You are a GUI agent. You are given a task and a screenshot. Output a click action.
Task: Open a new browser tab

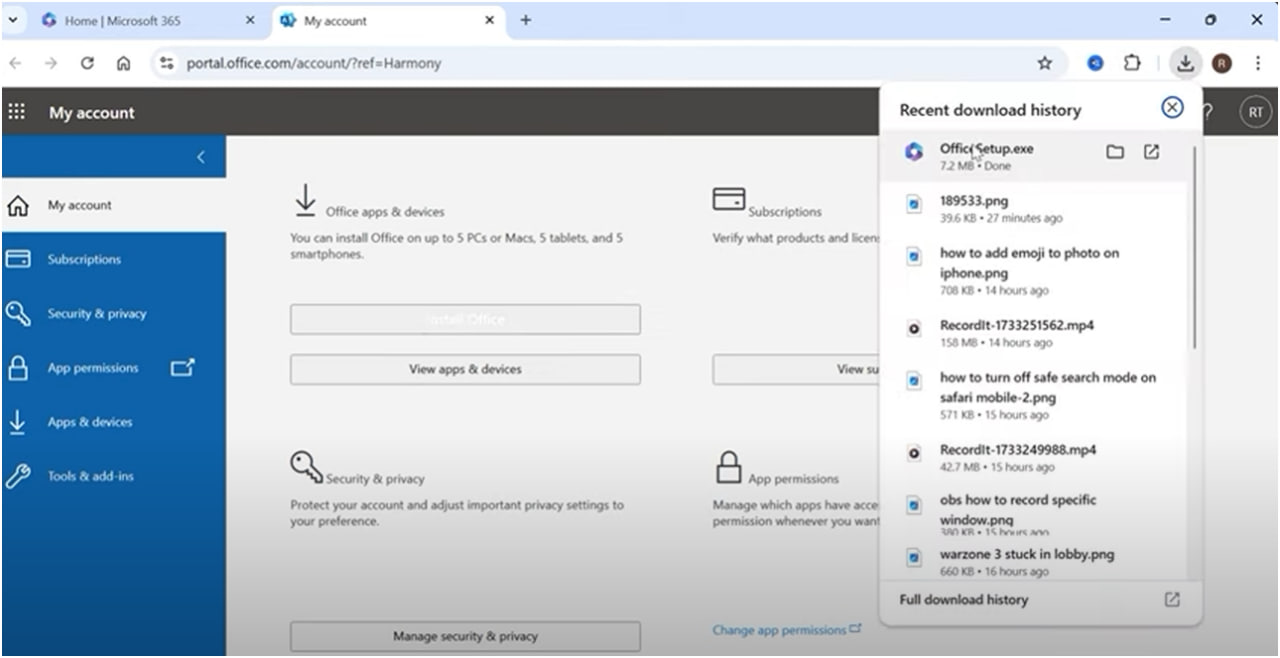tap(526, 20)
